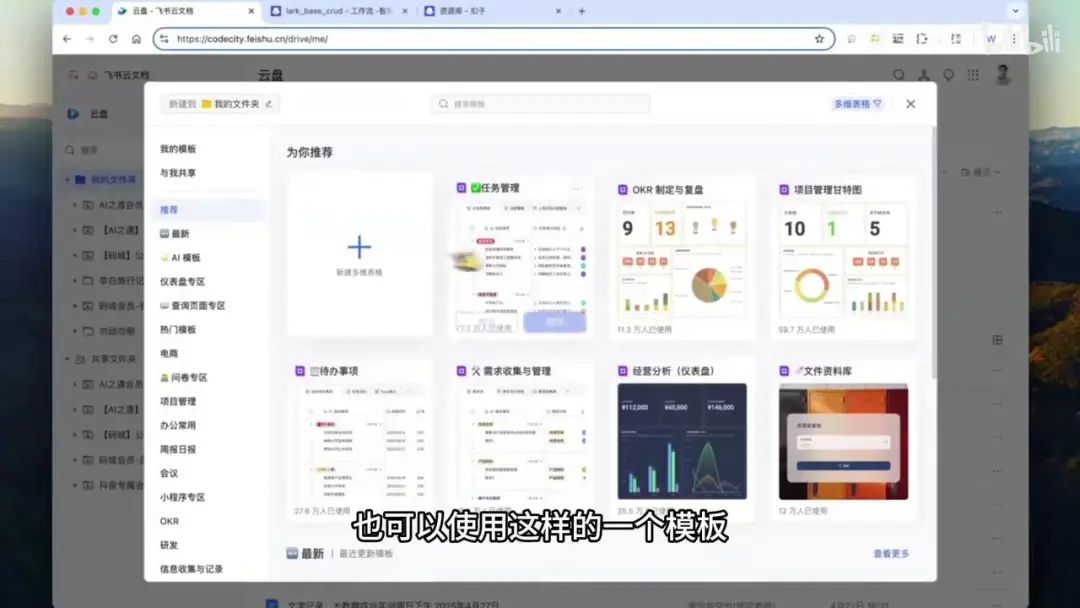
Task: Select 热门模板 category
Action: pos(178,330)
